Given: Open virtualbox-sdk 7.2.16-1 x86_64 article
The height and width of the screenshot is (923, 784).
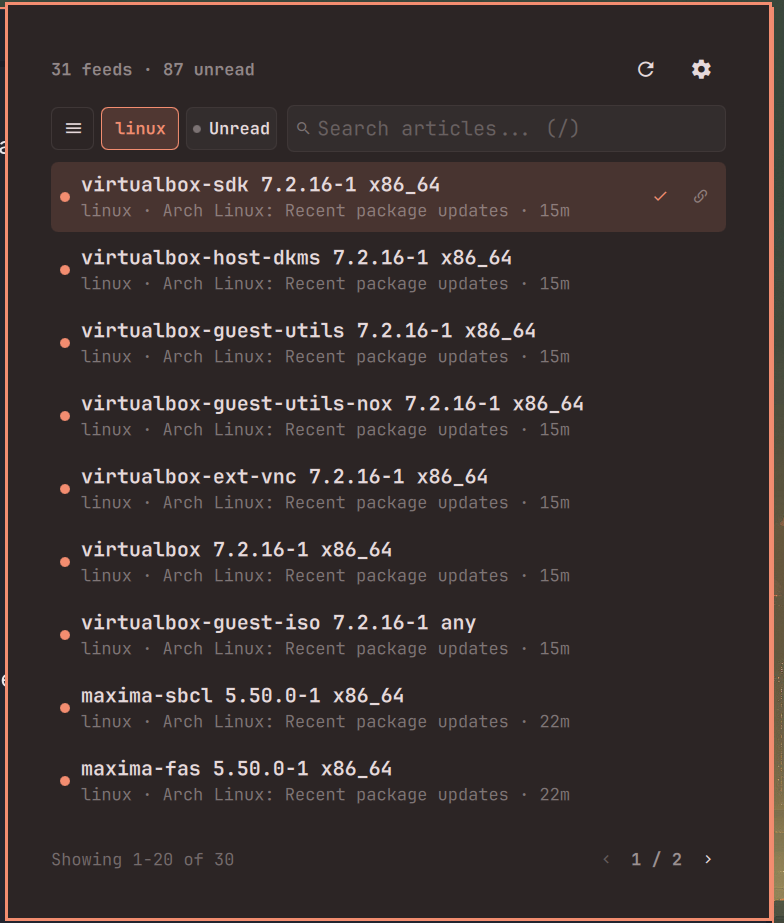Looking at the screenshot, I should tap(388, 197).
